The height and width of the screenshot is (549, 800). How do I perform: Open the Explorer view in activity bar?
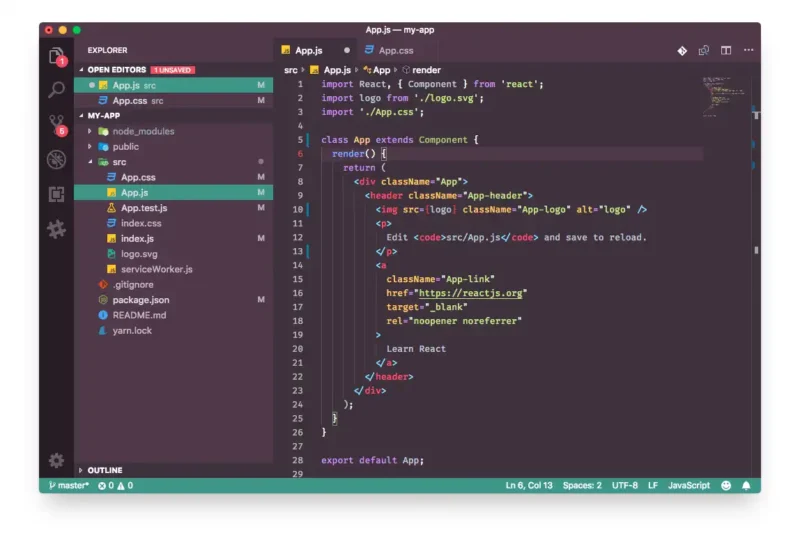pos(57,56)
